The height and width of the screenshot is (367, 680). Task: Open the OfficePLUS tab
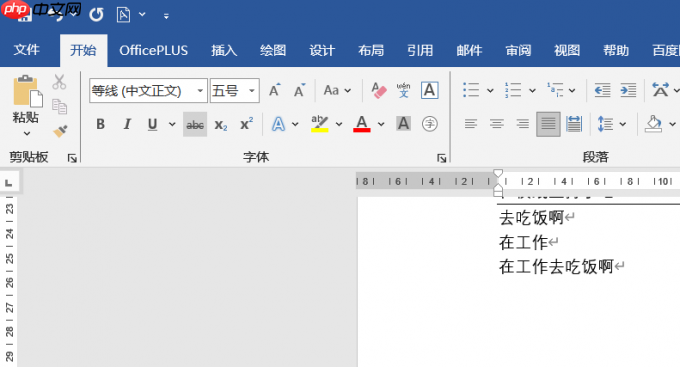point(154,50)
